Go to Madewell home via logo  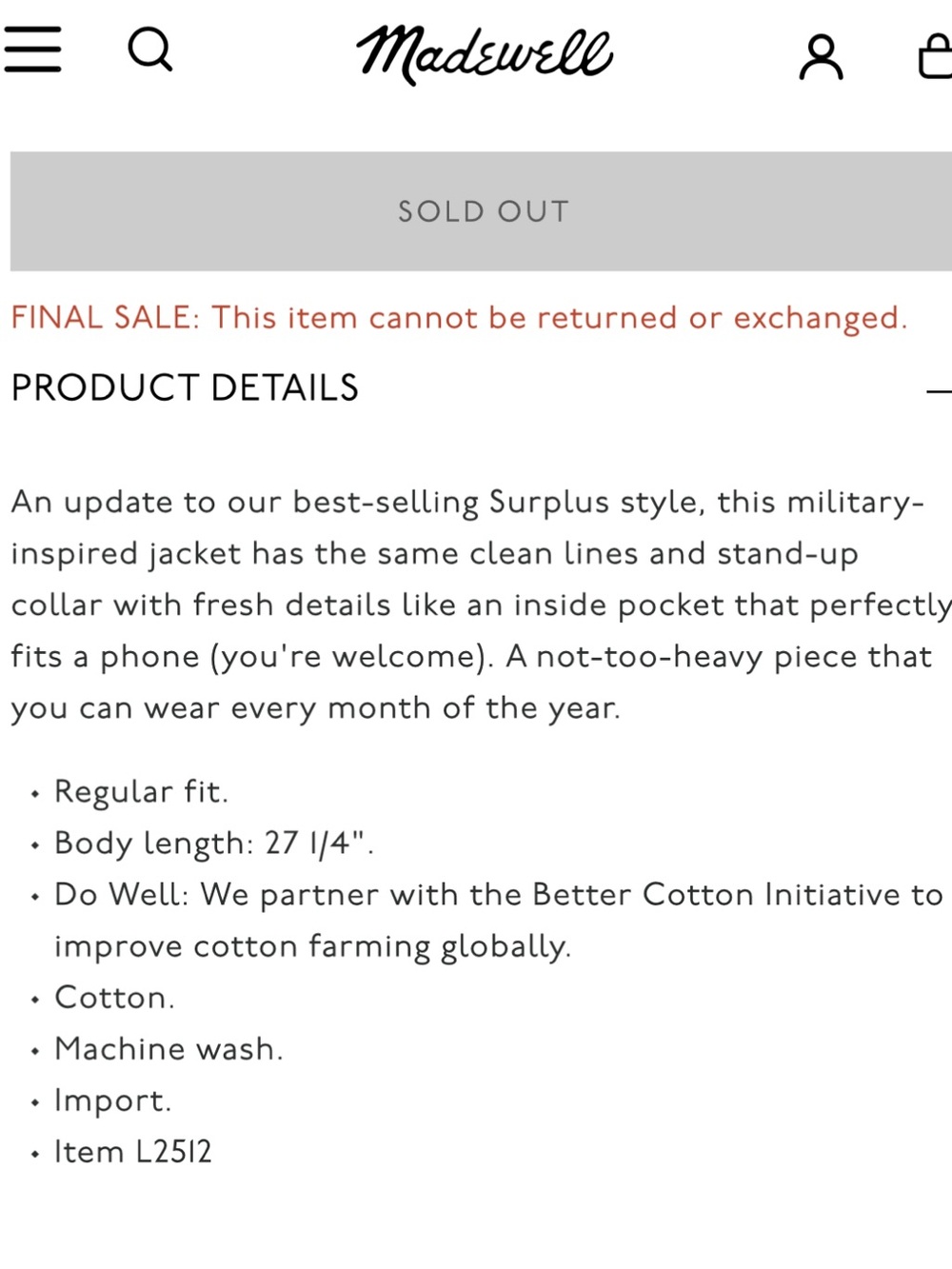pos(485,54)
